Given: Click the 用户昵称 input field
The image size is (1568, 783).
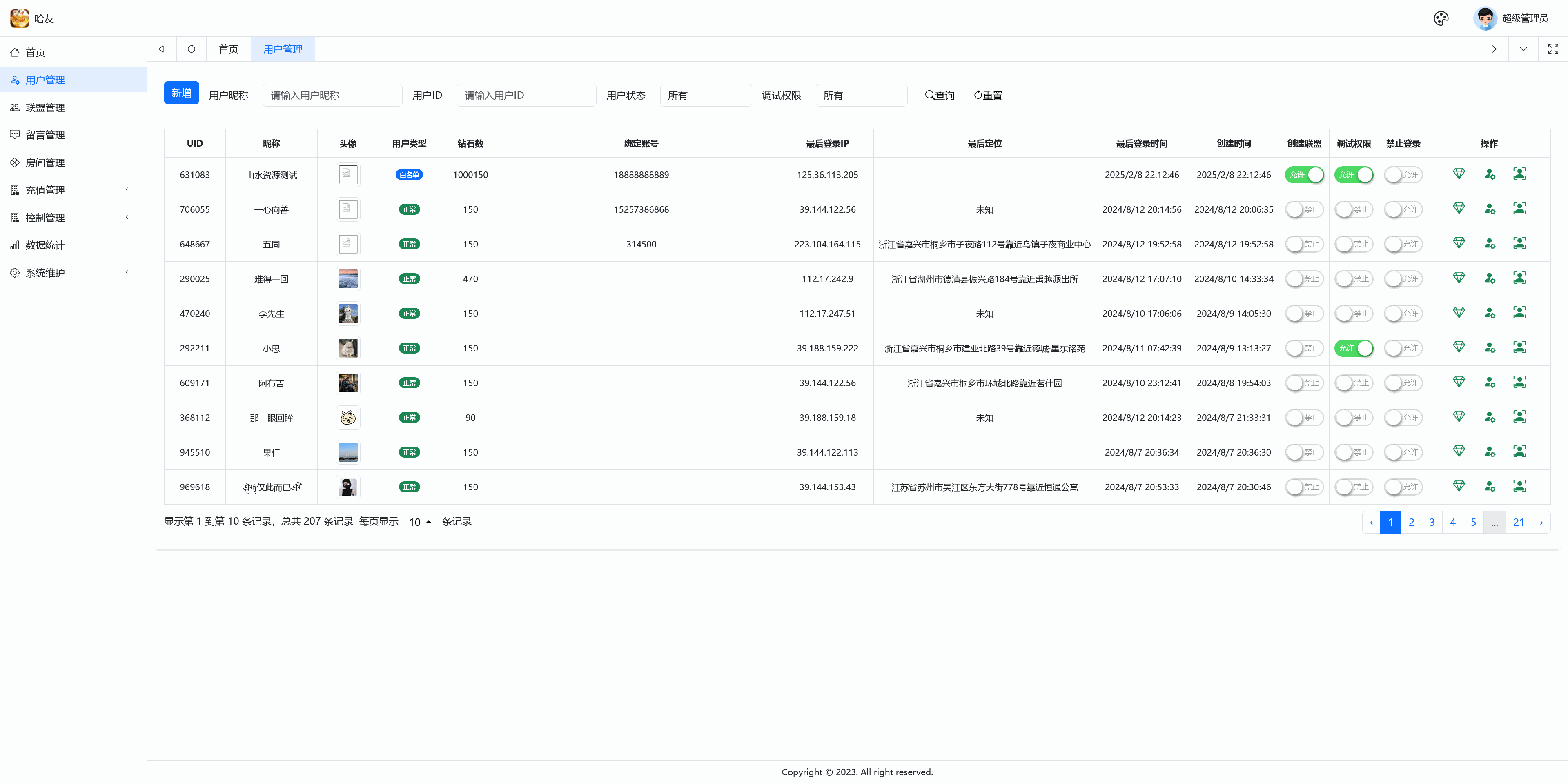Looking at the screenshot, I should pos(332,96).
